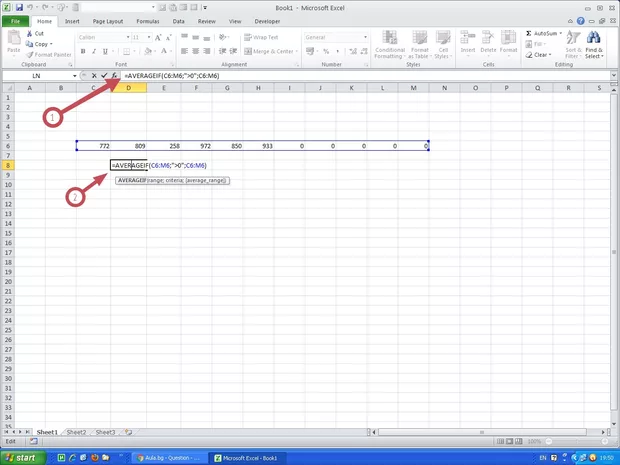Open Merge & Center dropdown arrow

pos(297,51)
